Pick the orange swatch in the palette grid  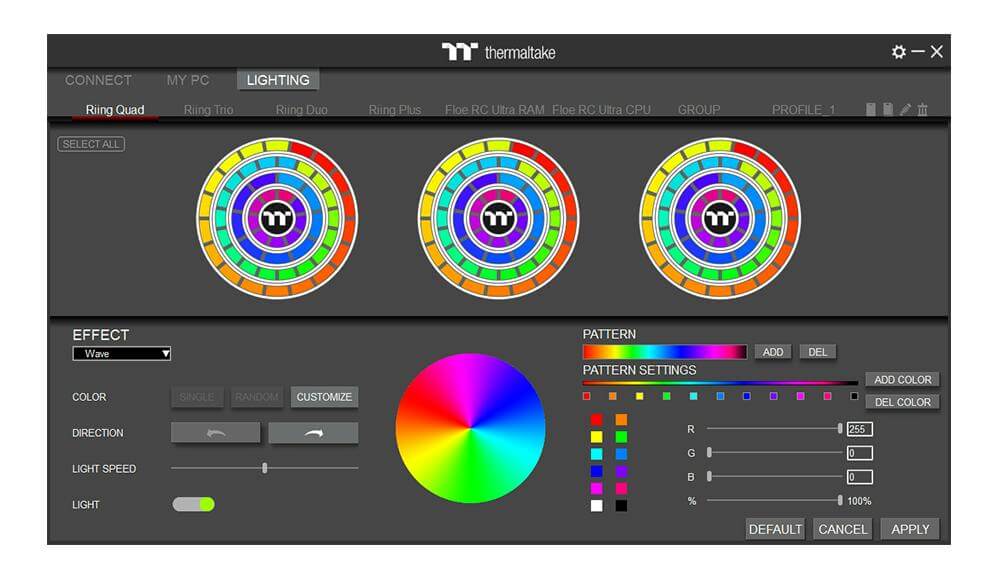pos(621,420)
